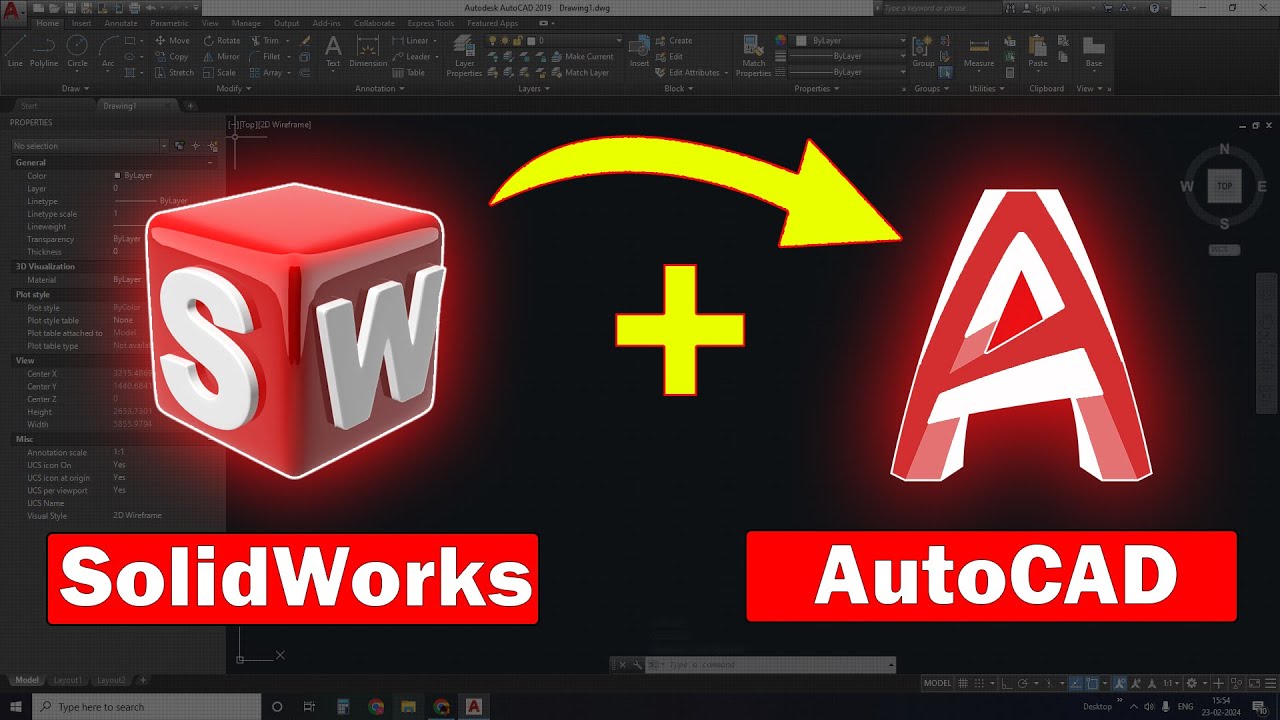Image resolution: width=1280 pixels, height=720 pixels.
Task: Expand the Modify panel
Action: (x=233, y=89)
